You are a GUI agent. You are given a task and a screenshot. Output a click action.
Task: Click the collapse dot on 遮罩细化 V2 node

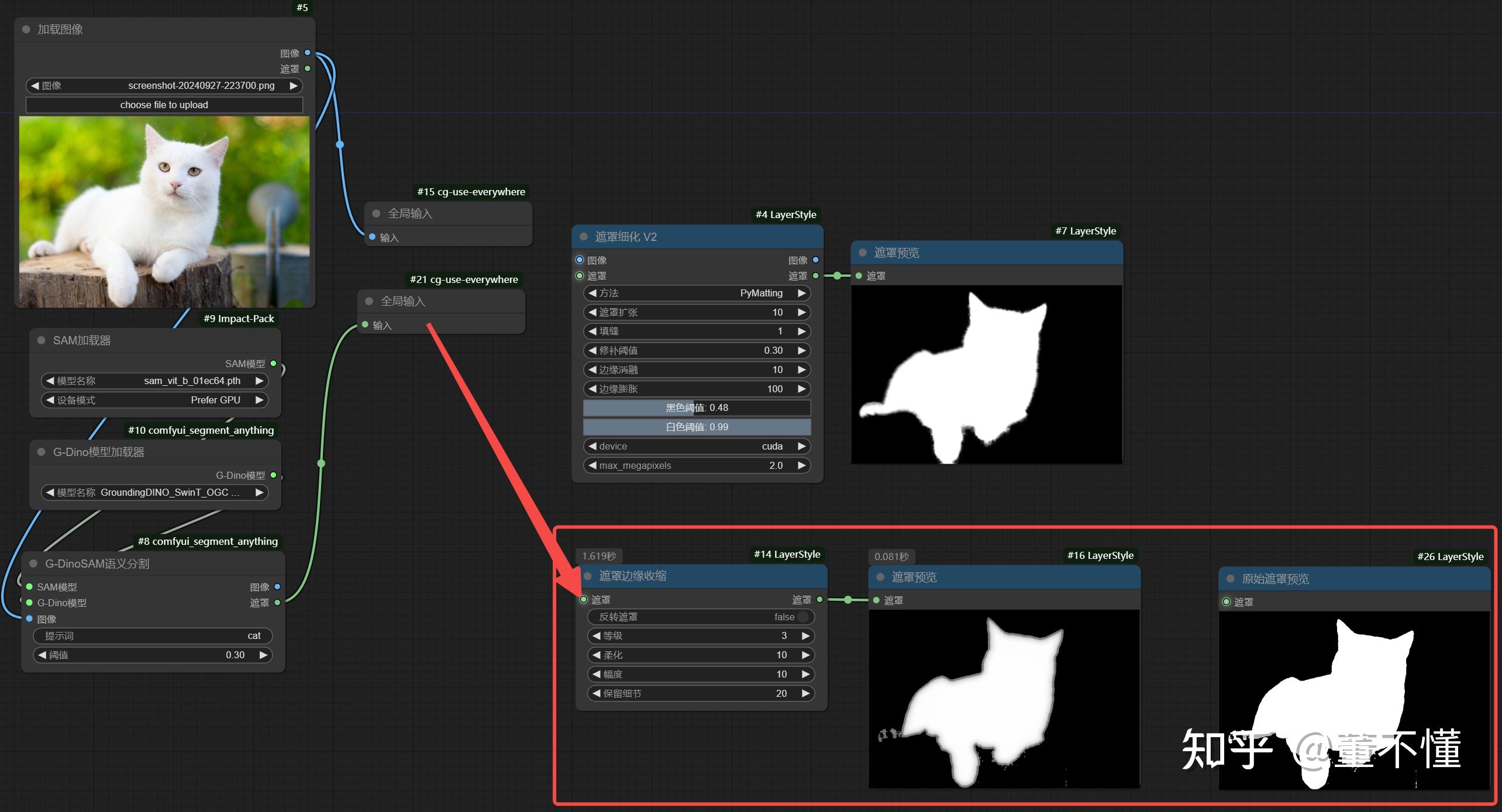pos(583,237)
